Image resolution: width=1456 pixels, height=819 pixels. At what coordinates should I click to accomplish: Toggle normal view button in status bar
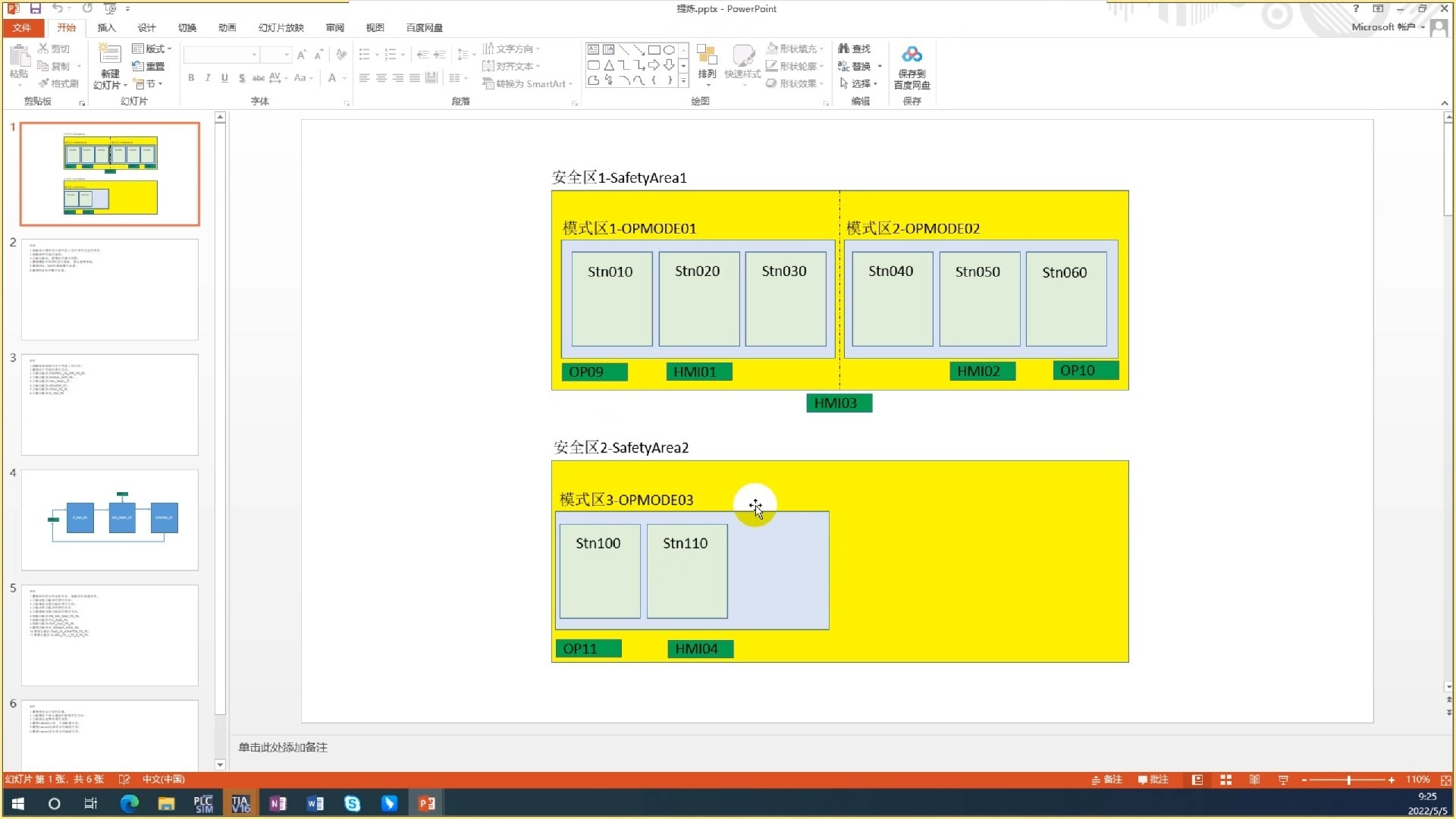(x=1197, y=780)
